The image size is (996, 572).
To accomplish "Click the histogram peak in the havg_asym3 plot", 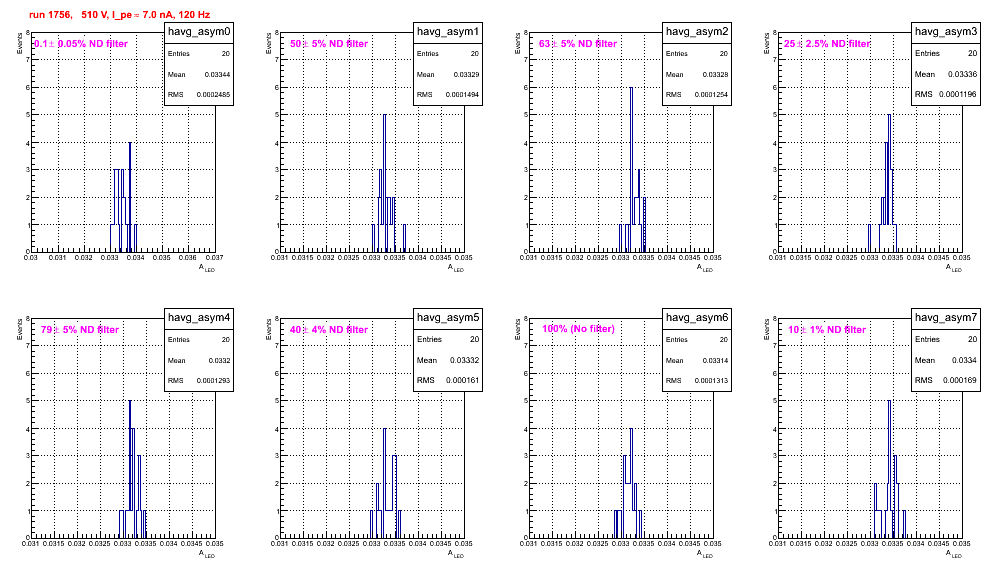I will click(889, 115).
